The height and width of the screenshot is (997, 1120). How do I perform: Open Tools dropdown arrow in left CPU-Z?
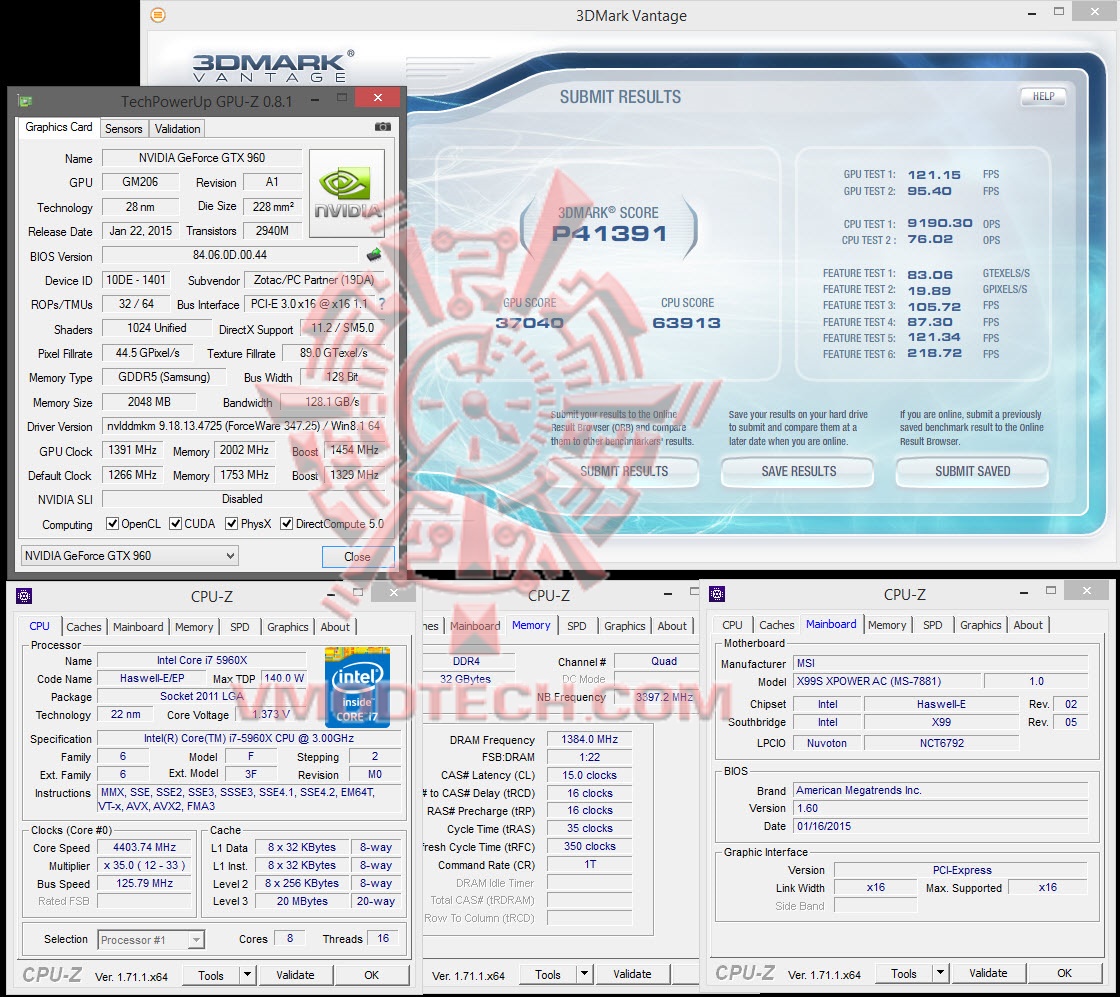coord(247,974)
